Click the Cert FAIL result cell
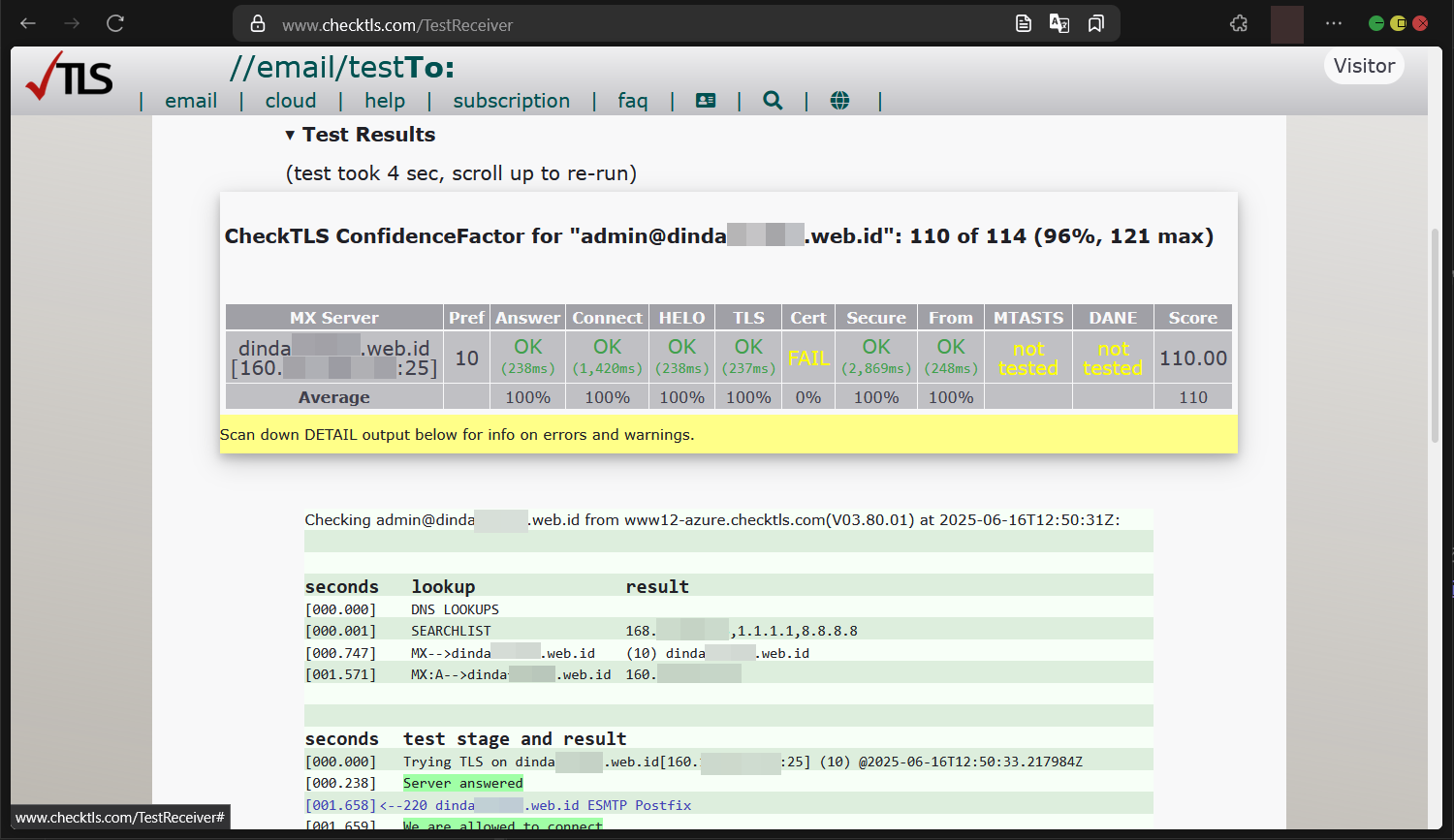Viewport: 1454px width, 840px height. [808, 358]
